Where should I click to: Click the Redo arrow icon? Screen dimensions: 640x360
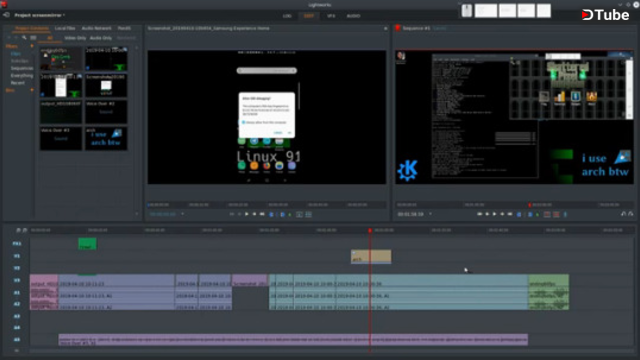click(x=631, y=213)
